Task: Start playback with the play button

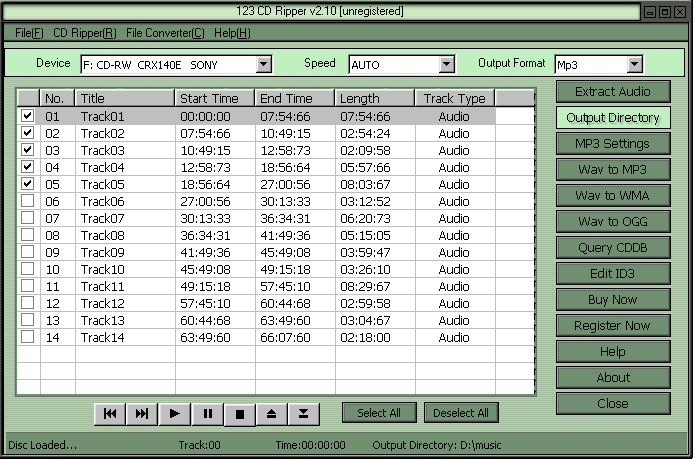Action: point(175,414)
